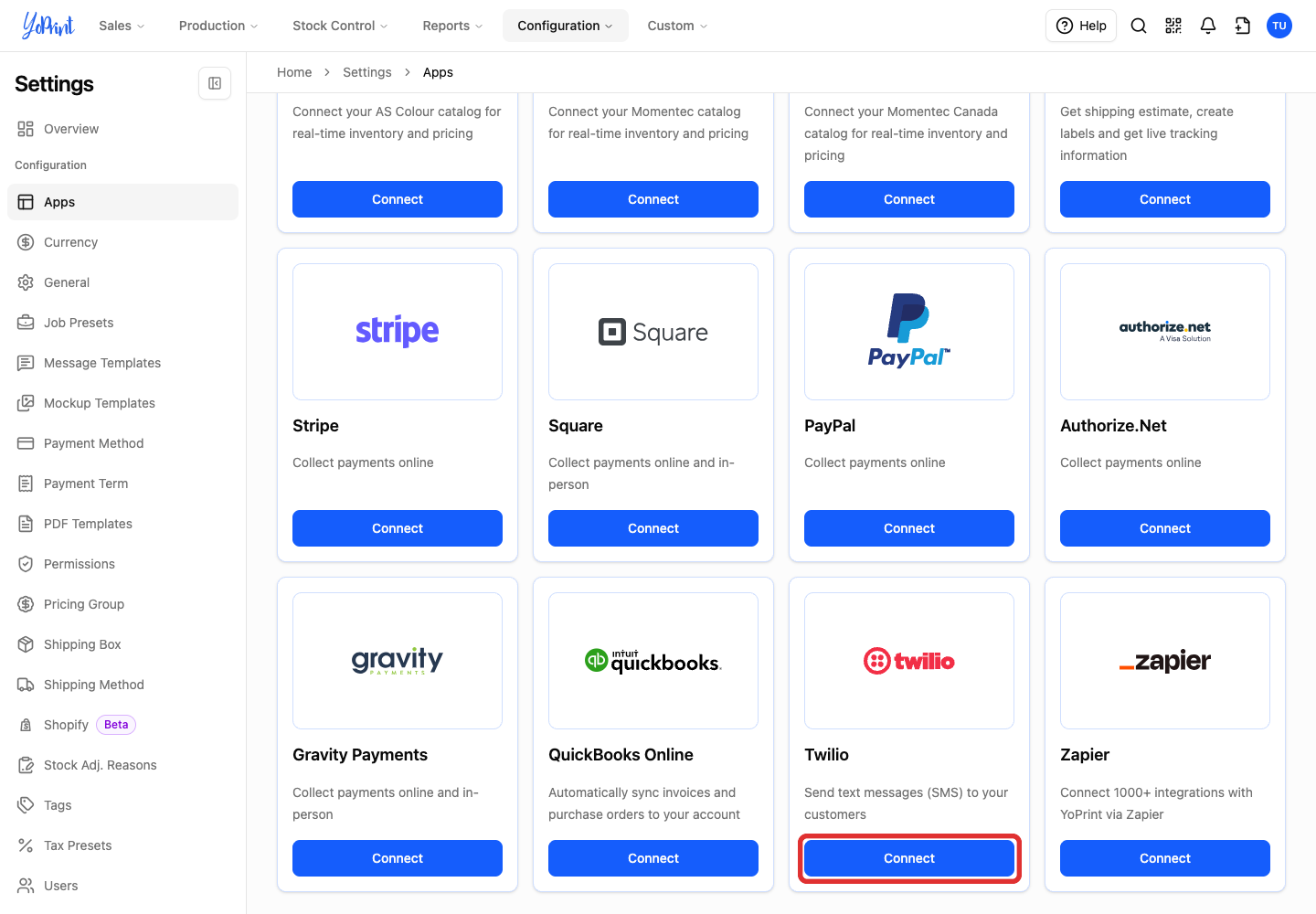This screenshot has height=914, width=1316.
Task: Click the Message Templates icon
Action: pyautogui.click(x=26, y=363)
